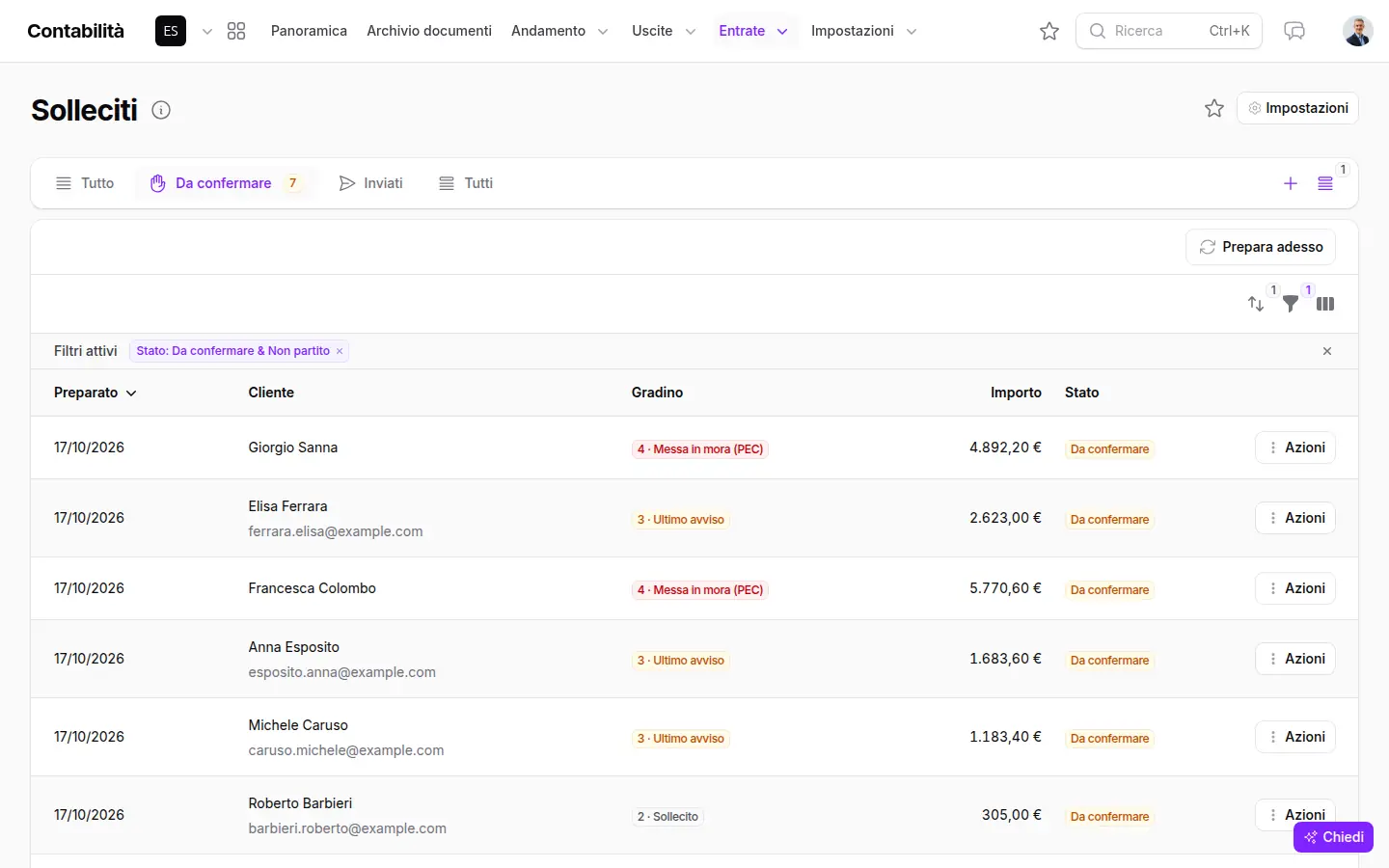Click the Impostazioni button near page title
Image resolution: width=1389 pixels, height=868 pixels.
[1297, 108]
